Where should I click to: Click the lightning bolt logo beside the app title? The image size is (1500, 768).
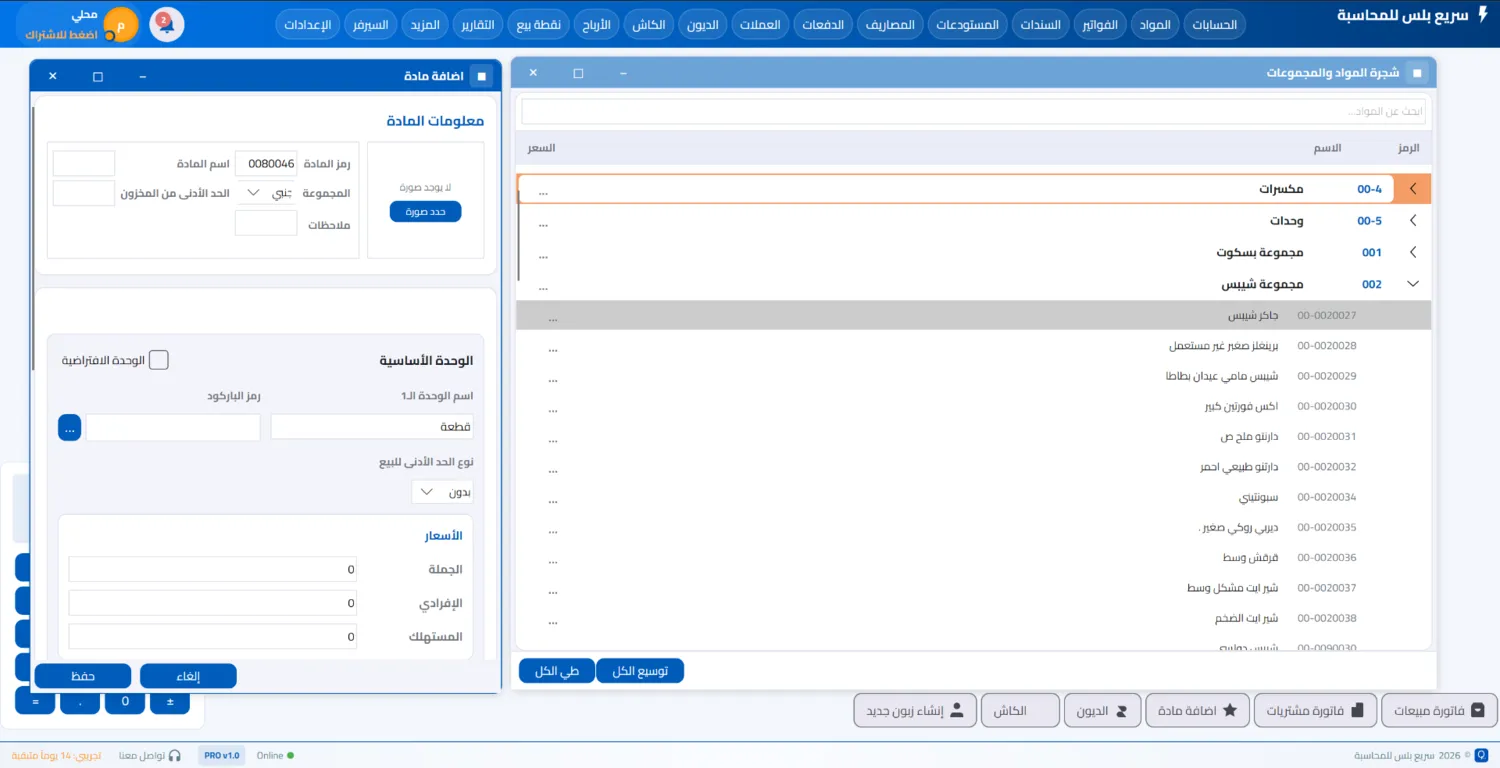pos(1482,16)
